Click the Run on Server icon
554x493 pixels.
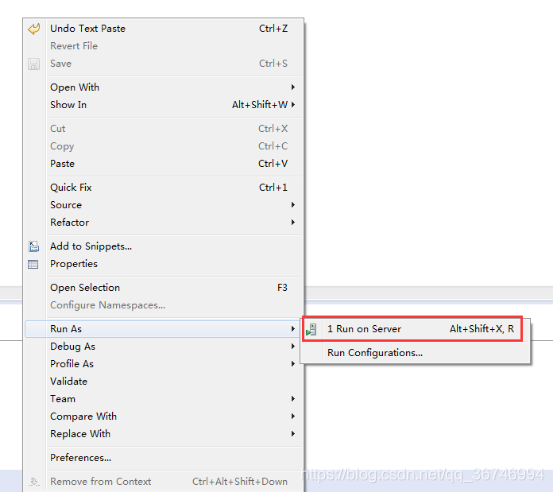tap(311, 329)
